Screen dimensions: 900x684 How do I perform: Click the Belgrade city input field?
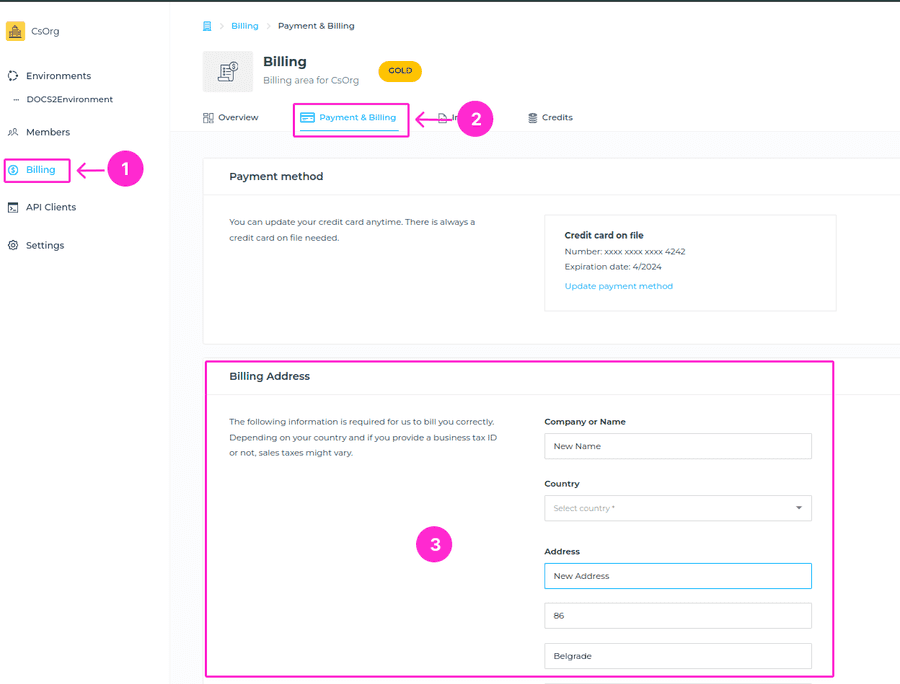click(677, 656)
